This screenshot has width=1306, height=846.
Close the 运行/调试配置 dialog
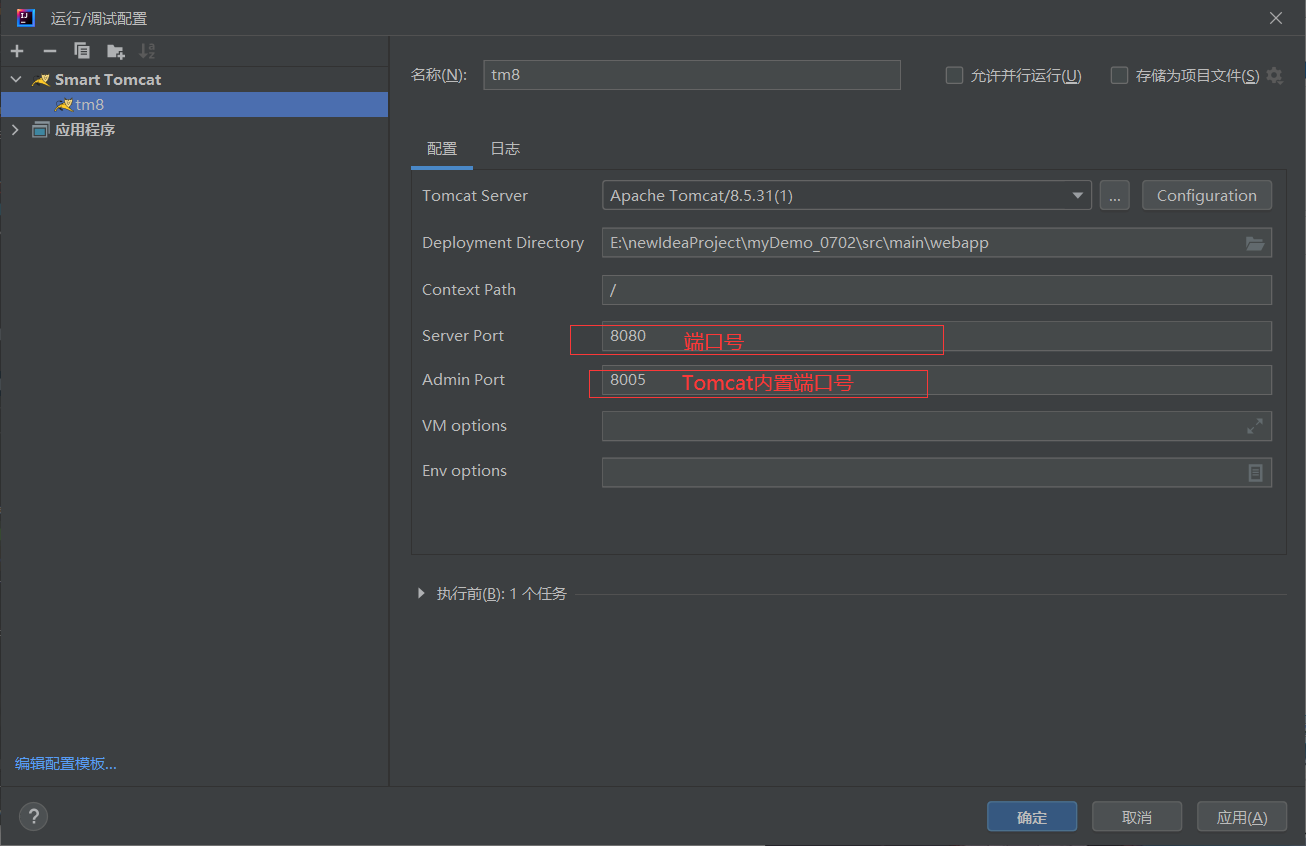(x=1276, y=18)
